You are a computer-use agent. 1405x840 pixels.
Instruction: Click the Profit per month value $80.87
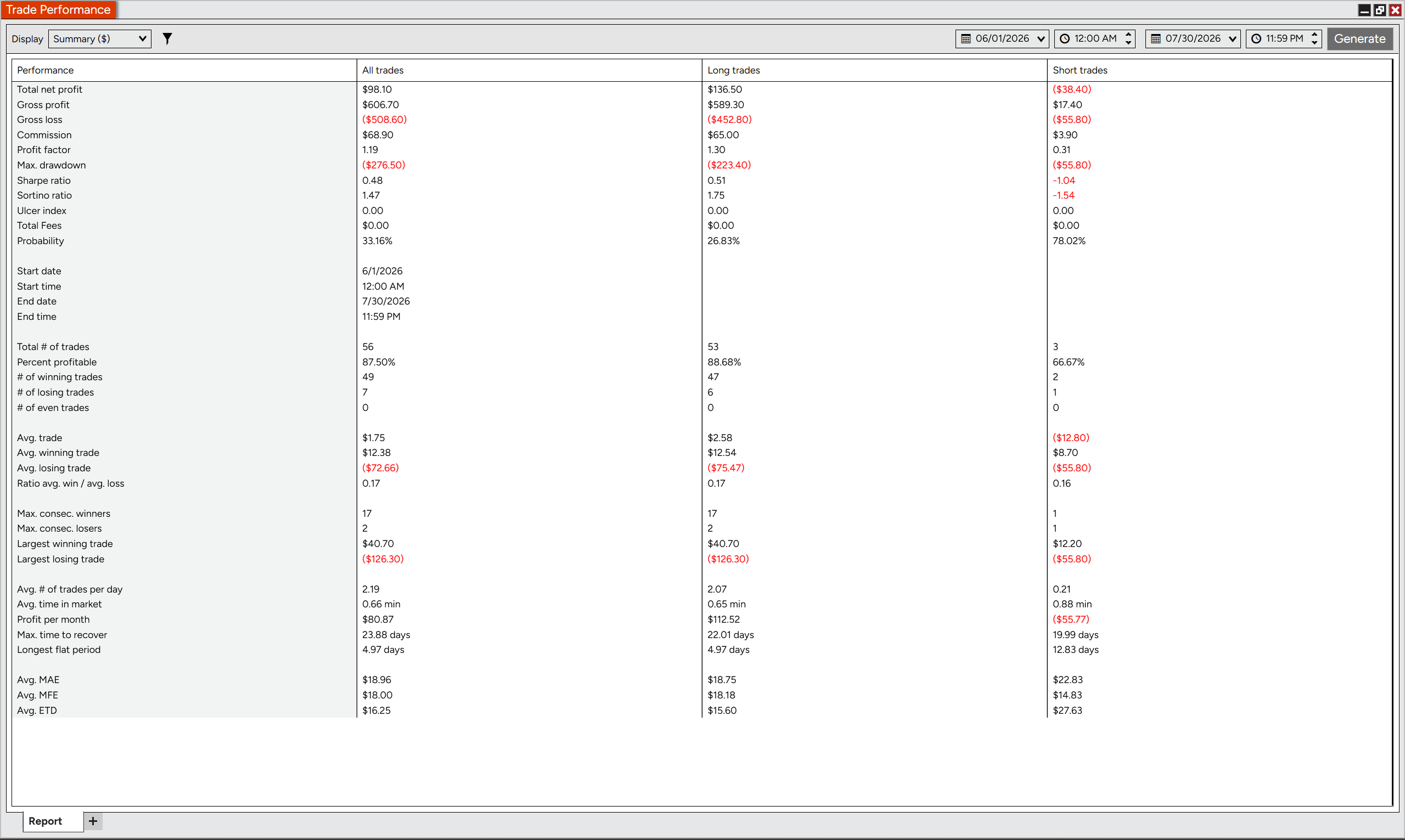[x=378, y=619]
